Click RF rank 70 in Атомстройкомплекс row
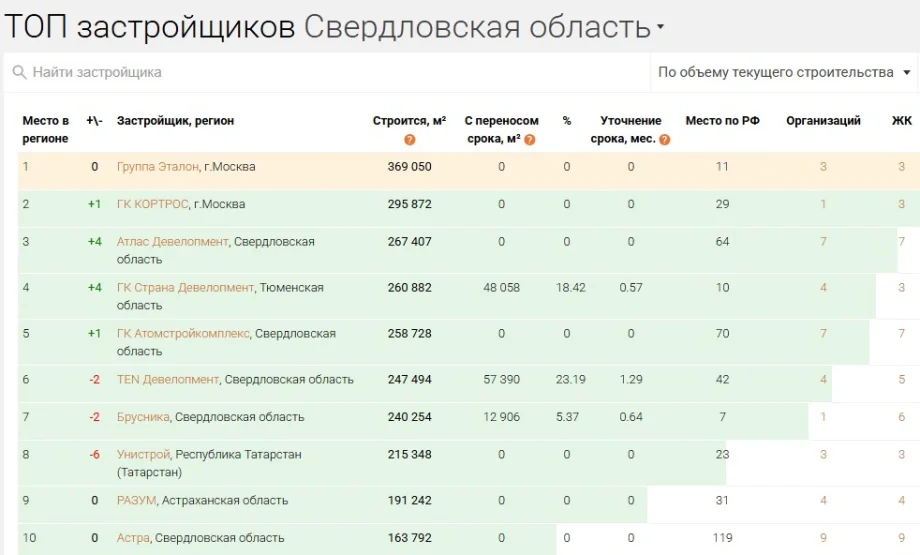This screenshot has width=920, height=555. 722,333
